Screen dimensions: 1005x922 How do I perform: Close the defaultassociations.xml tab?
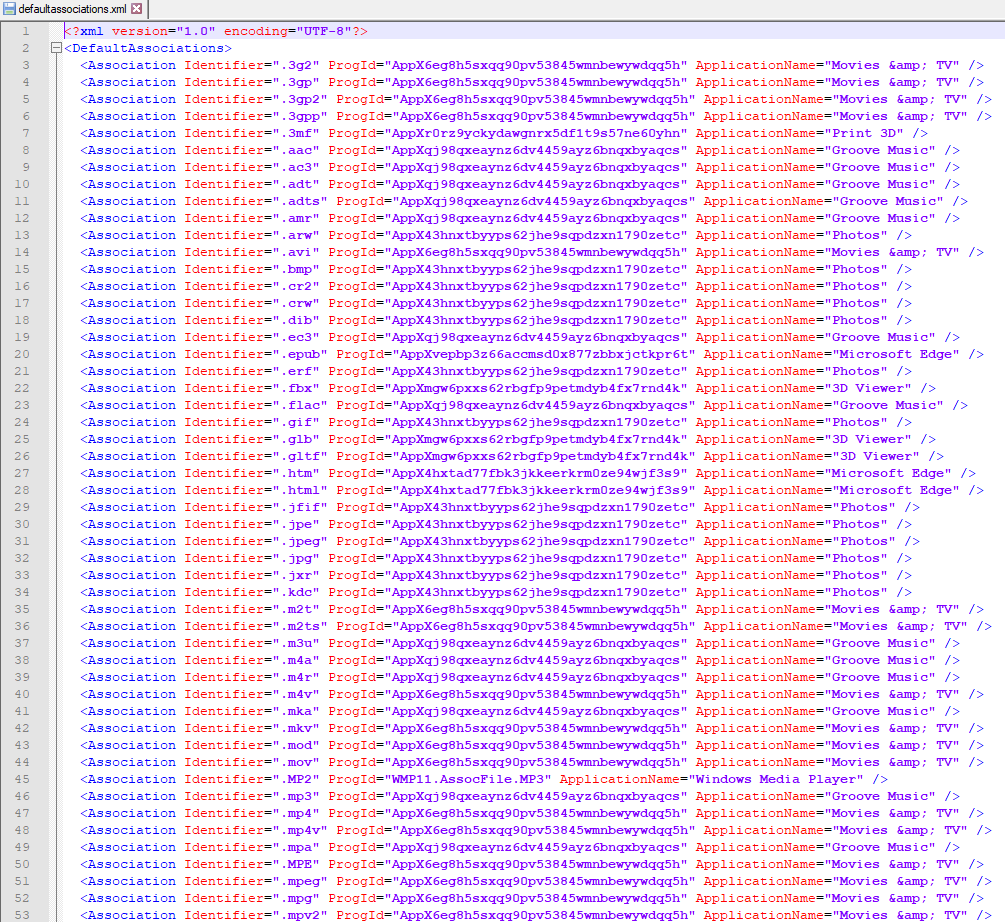136,9
